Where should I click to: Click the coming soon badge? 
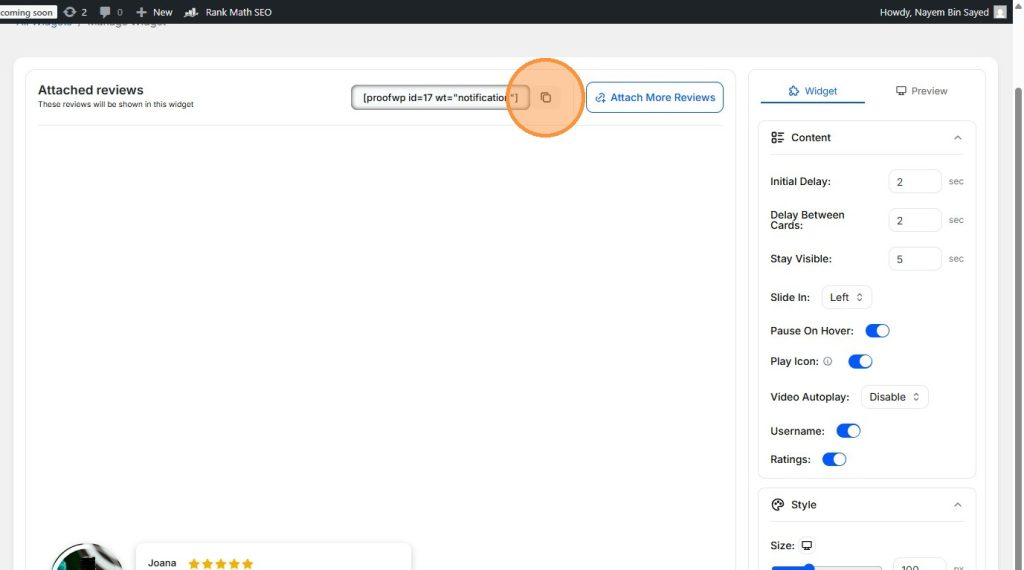[27, 12]
